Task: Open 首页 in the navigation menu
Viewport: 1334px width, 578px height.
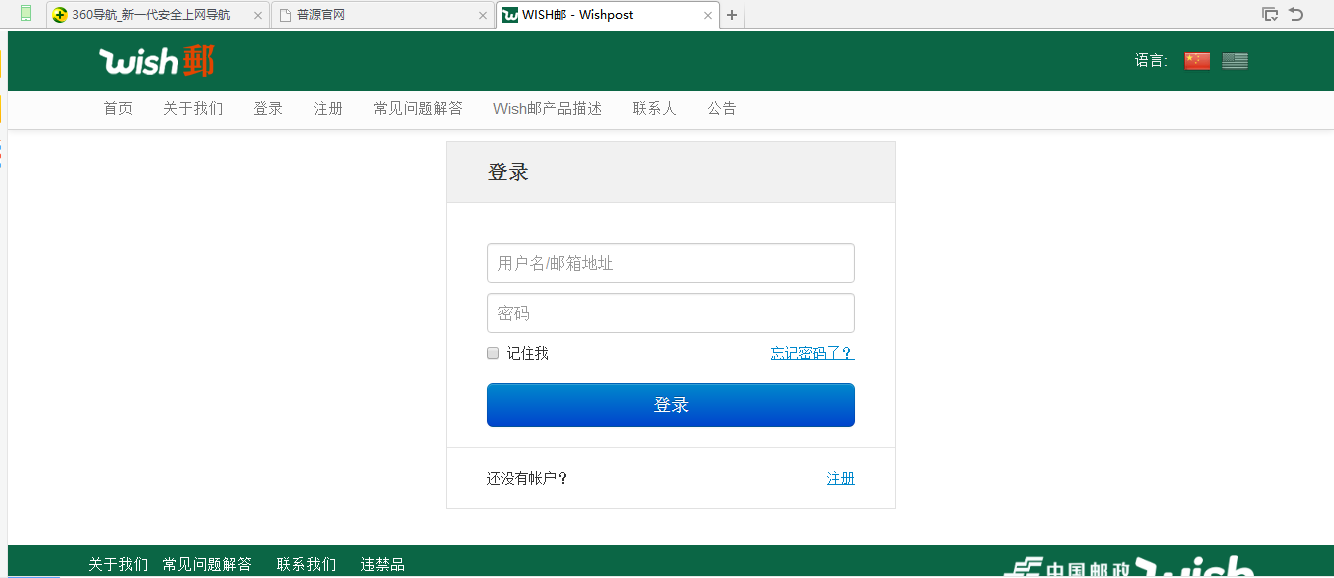Action: (x=118, y=109)
